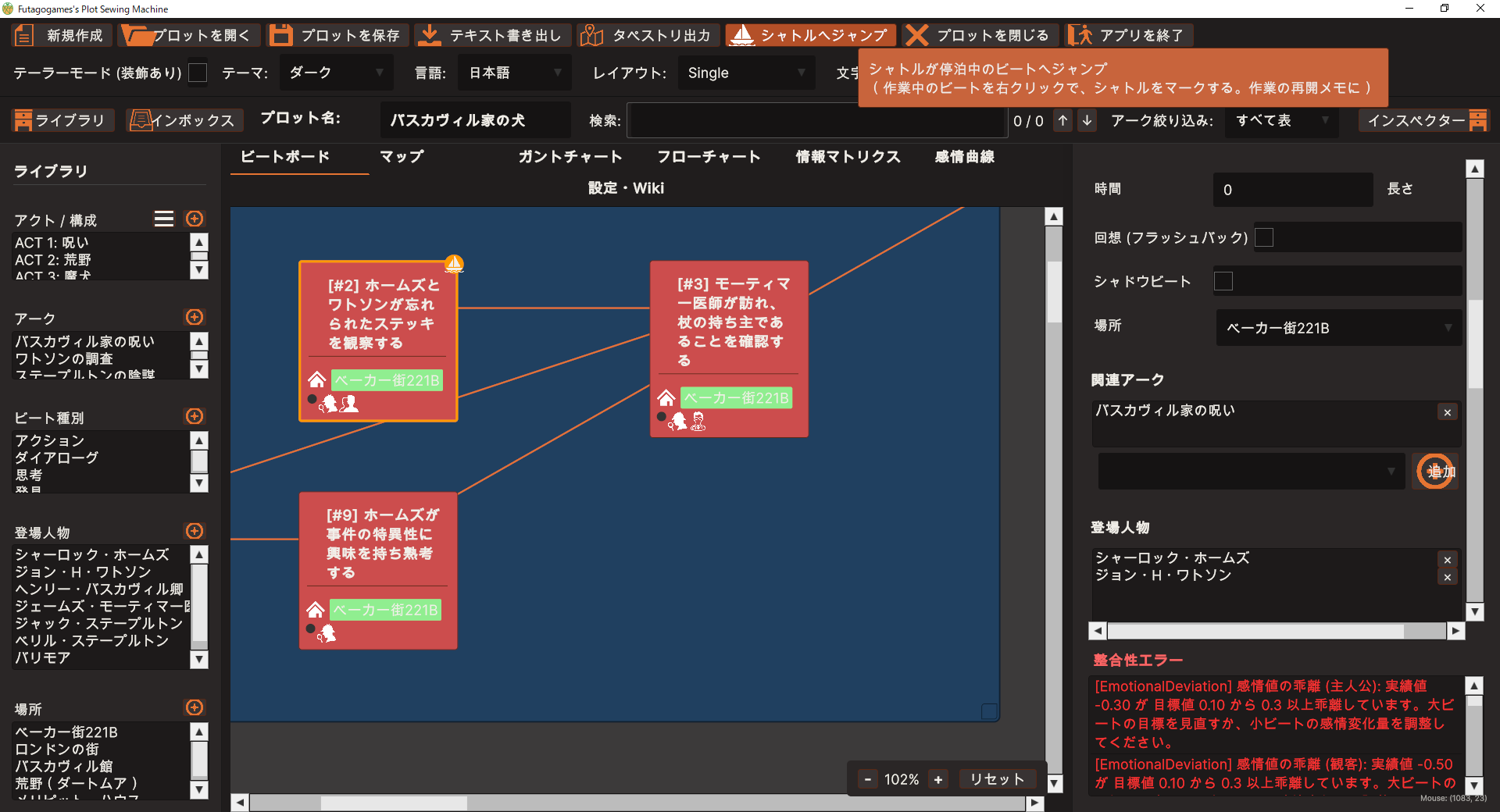
Task: Click ベーカー街221B tag on beat #9
Action: pos(386,610)
